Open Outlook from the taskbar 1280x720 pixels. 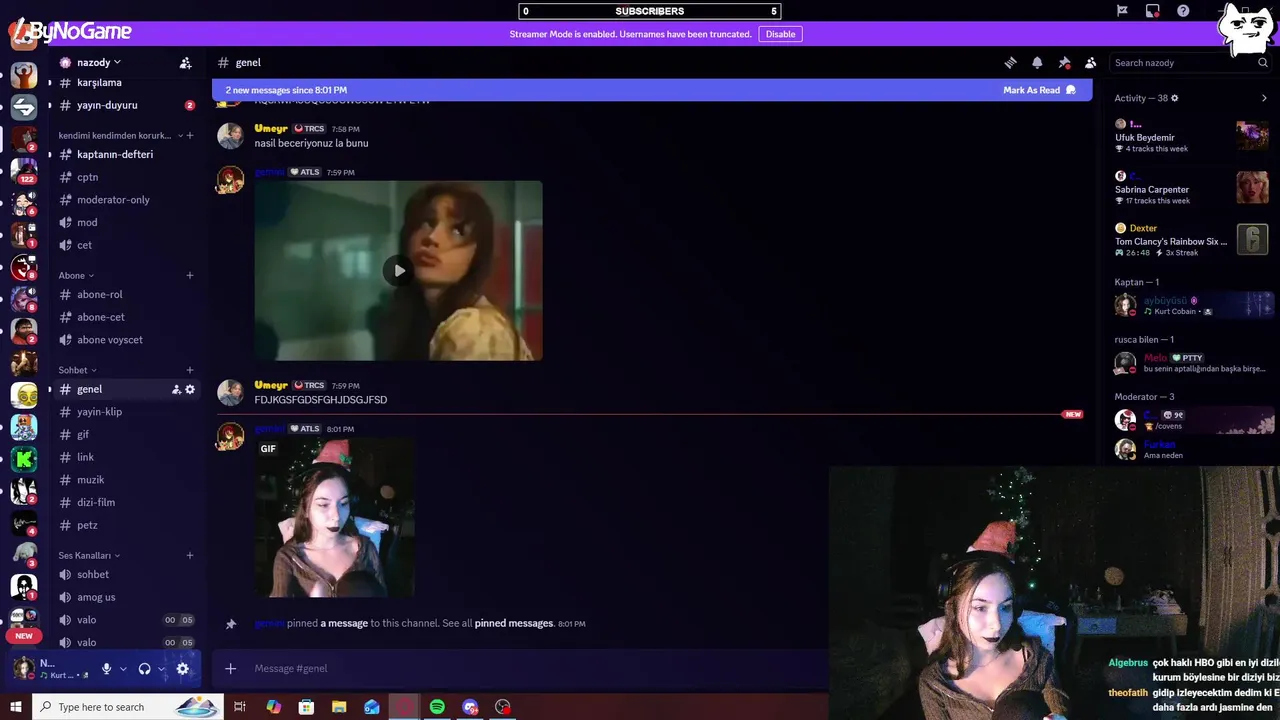[372, 707]
